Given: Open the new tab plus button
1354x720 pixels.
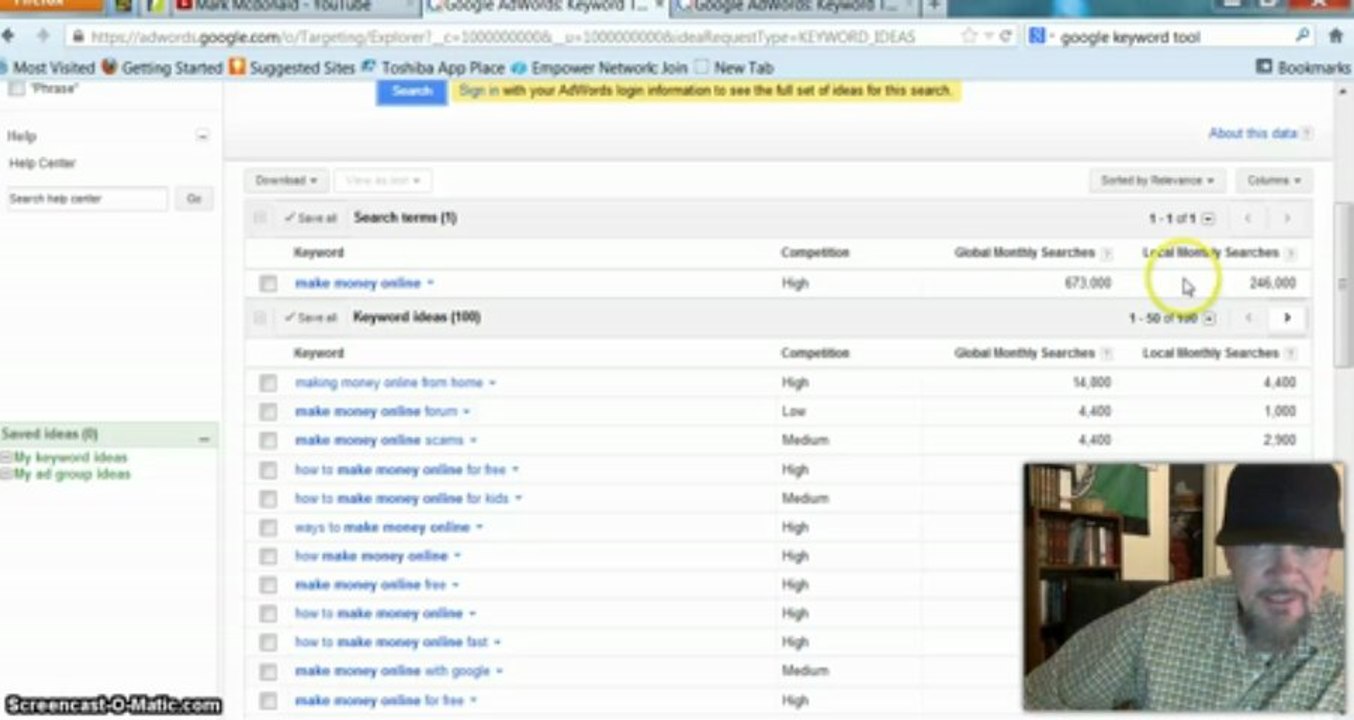Looking at the screenshot, I should 933,7.
